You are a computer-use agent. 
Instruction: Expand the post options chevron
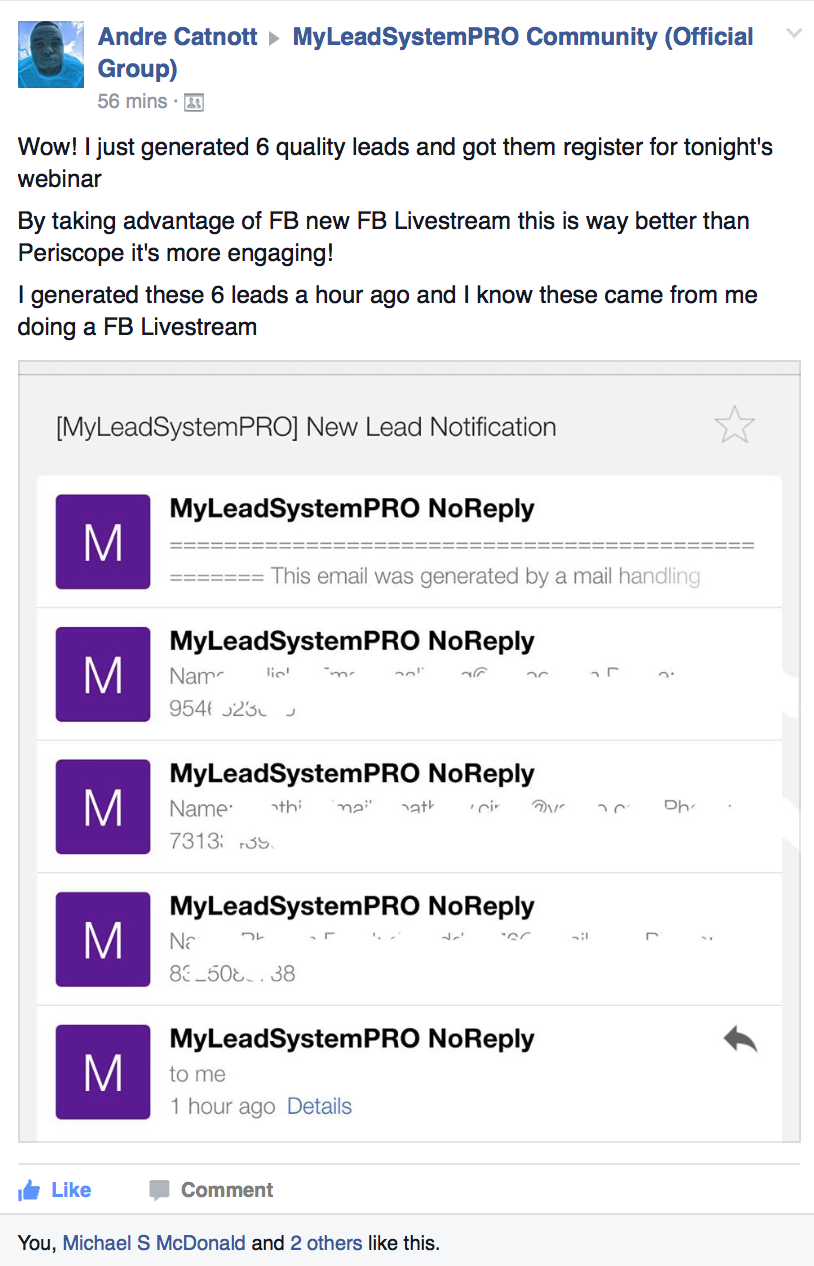click(x=794, y=34)
